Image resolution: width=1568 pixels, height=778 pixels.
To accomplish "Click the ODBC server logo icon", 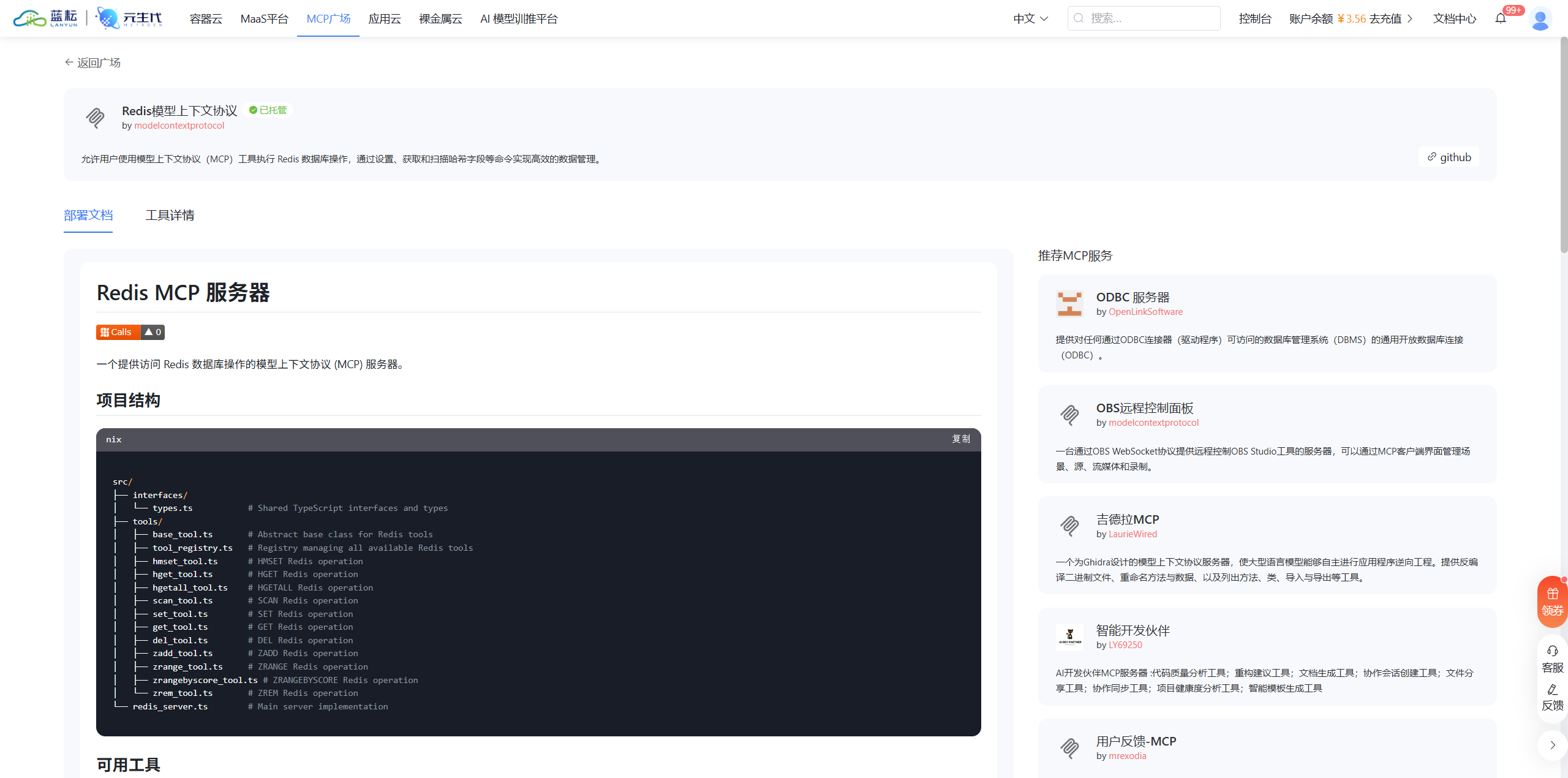I will click(x=1069, y=303).
